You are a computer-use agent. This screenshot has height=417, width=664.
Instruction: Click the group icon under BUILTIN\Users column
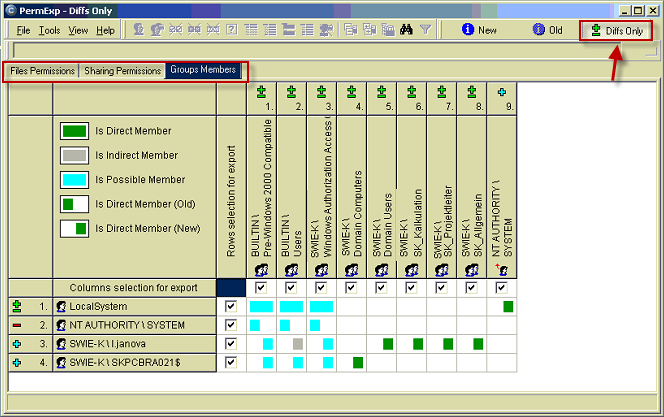[291, 270]
